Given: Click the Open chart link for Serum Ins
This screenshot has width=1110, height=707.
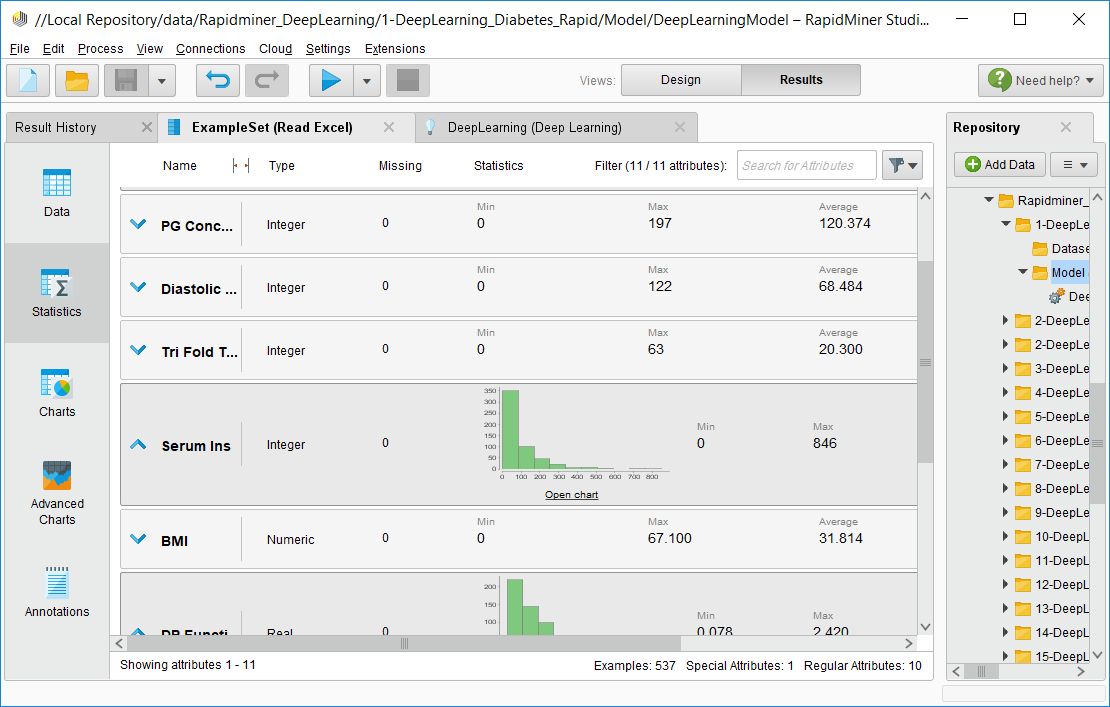Looking at the screenshot, I should point(571,495).
